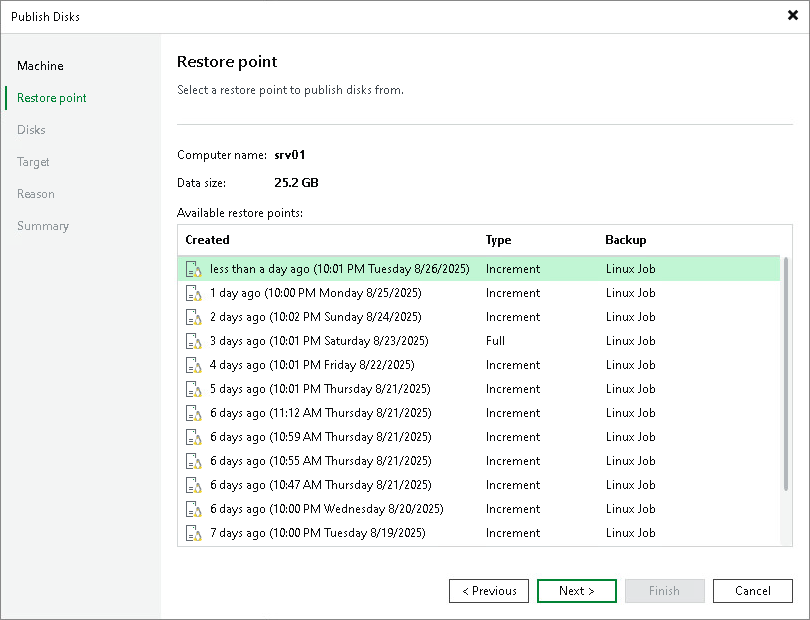The height and width of the screenshot is (620, 810).
Task: Close the Publish Disks dialog
Action: tap(792, 16)
